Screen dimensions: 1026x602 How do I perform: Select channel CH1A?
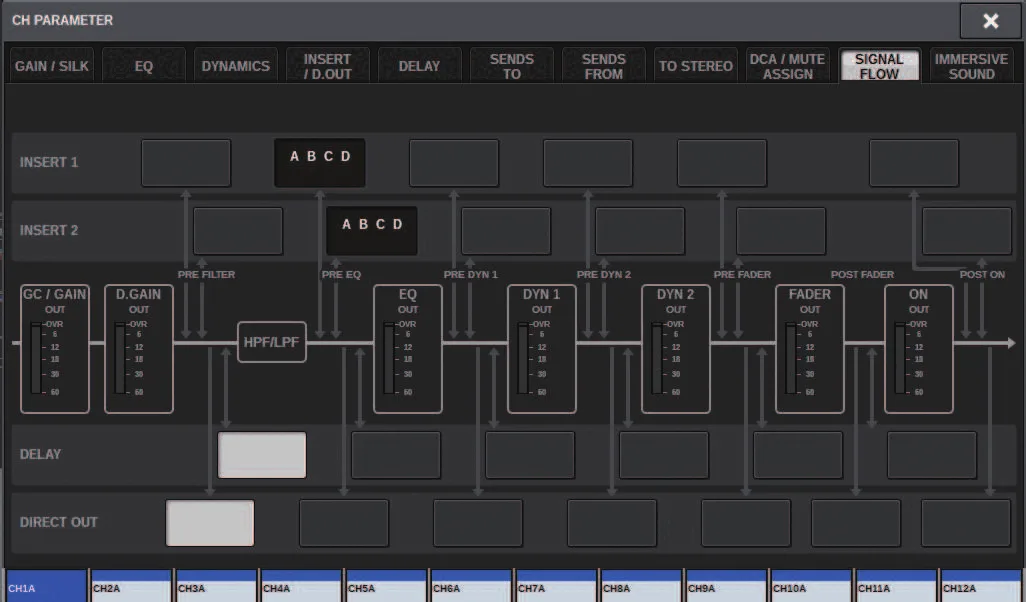46,586
